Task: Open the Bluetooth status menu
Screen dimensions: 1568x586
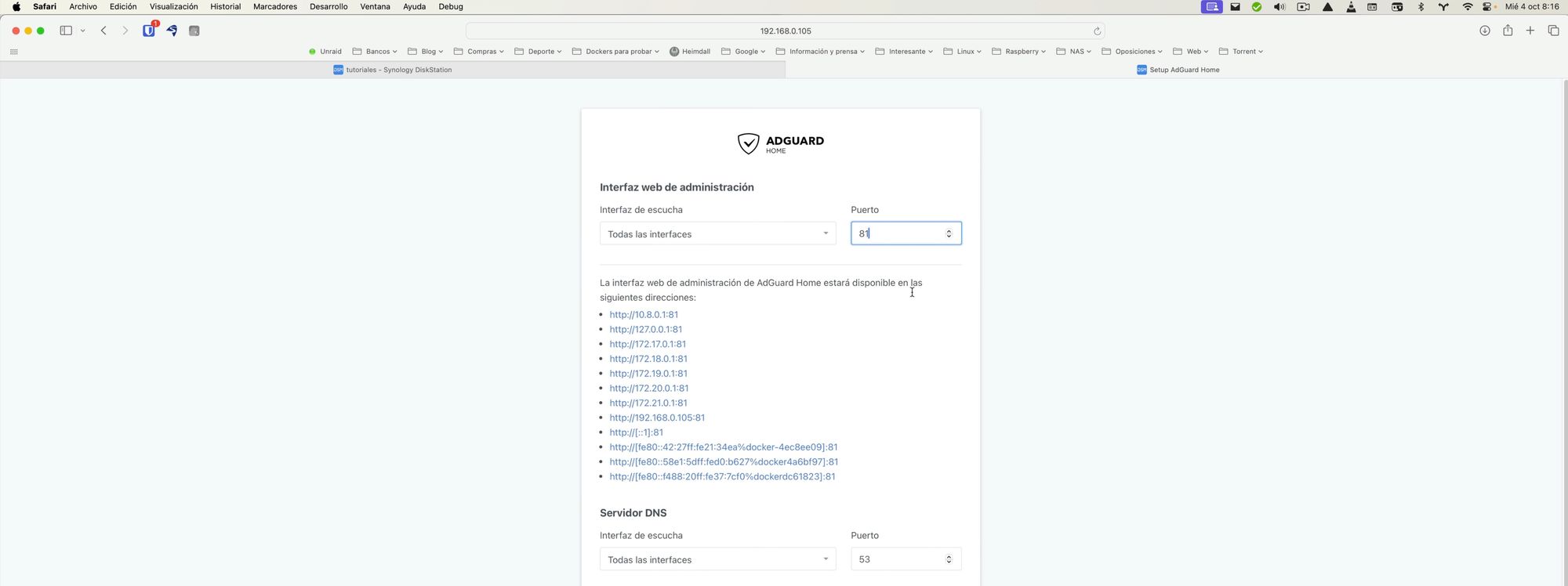Action: coord(1421,6)
